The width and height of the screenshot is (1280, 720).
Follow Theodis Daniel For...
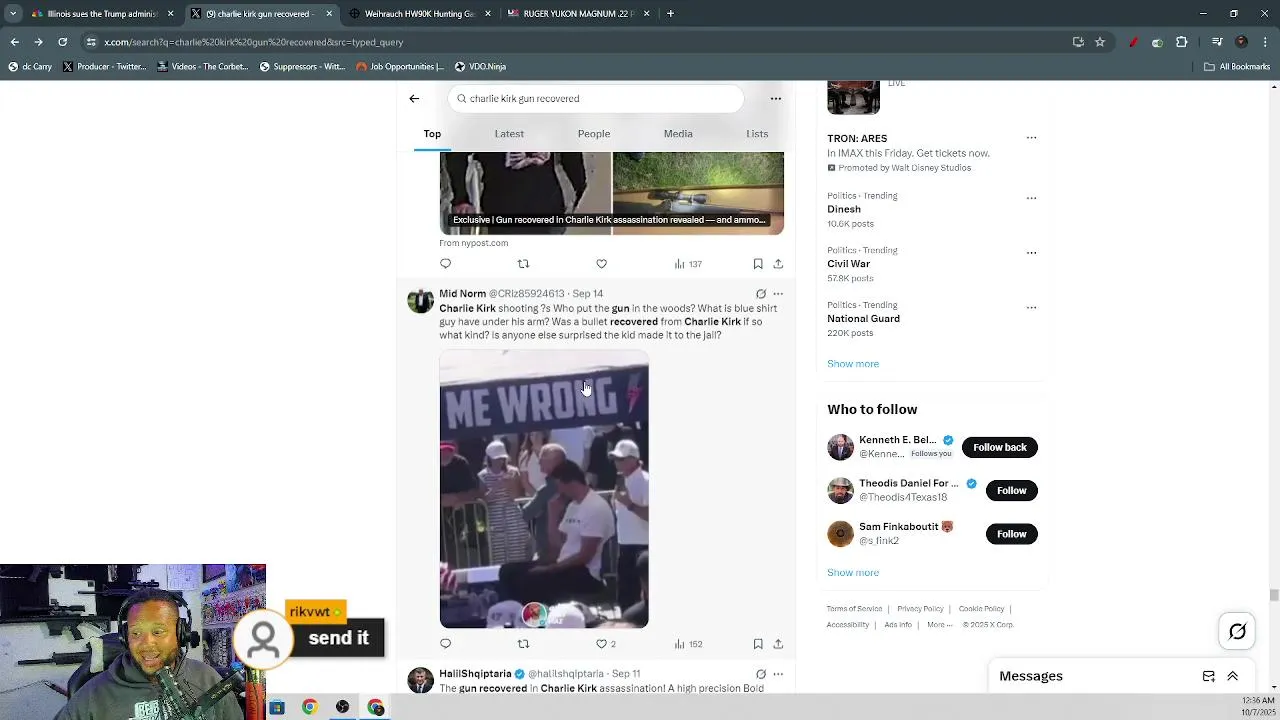click(x=1011, y=490)
